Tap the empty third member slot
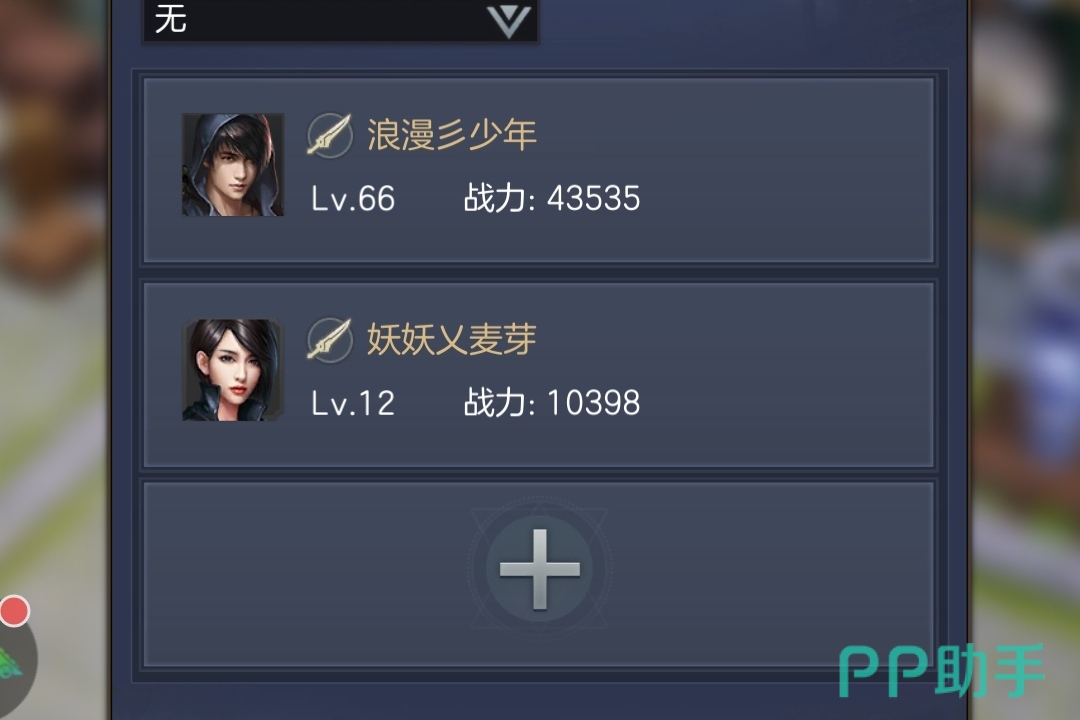This screenshot has width=1080, height=720. click(x=539, y=574)
